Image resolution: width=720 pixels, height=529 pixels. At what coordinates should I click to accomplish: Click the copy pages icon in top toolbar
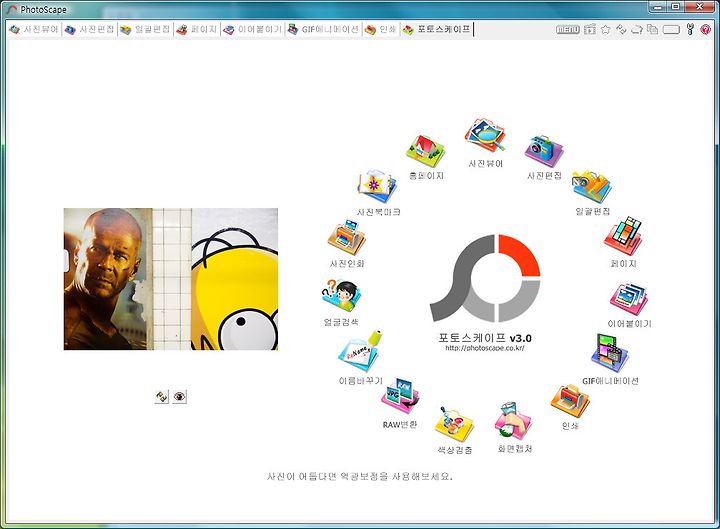[x=652, y=29]
